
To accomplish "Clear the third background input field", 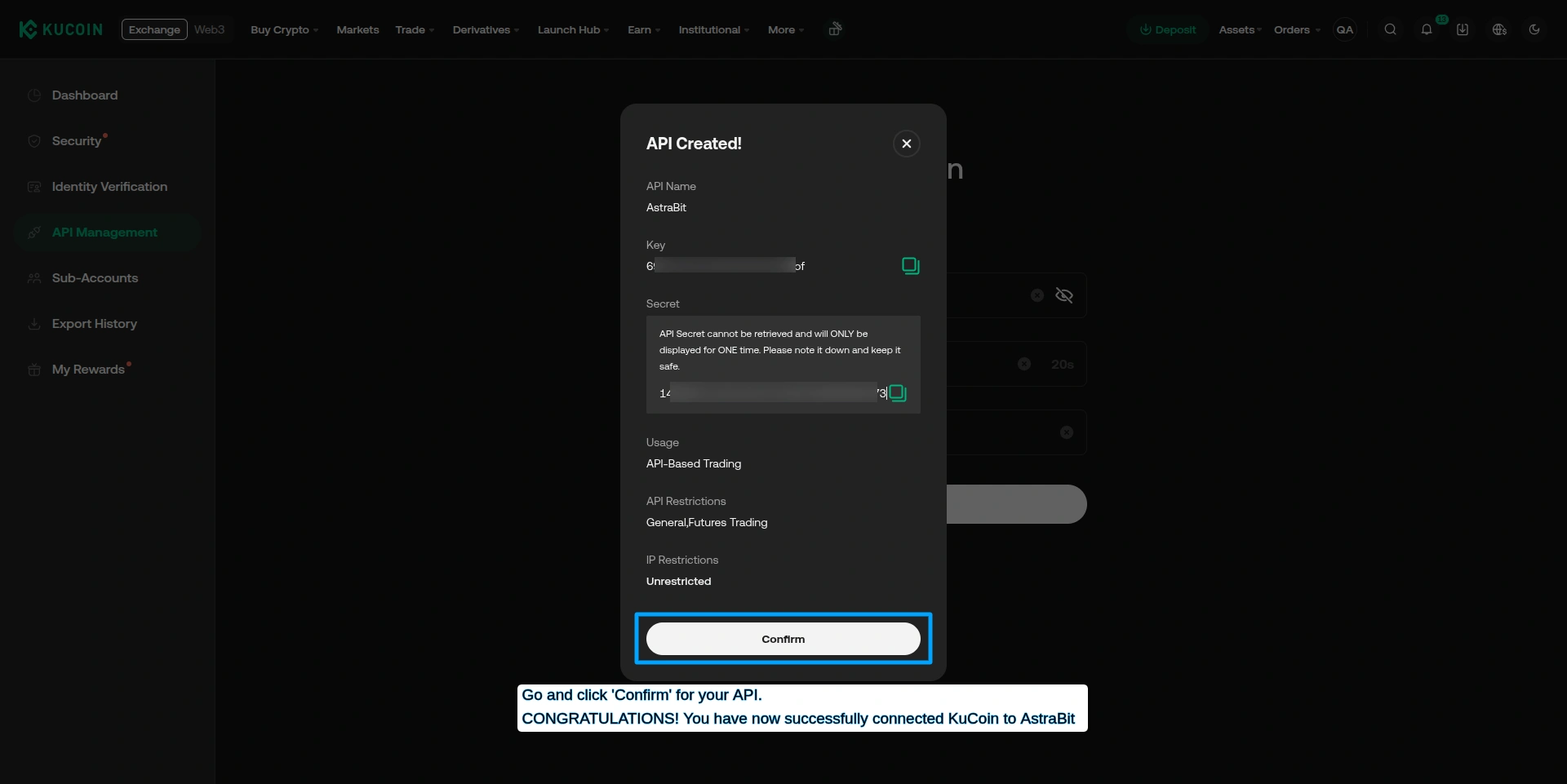I will point(1067,432).
